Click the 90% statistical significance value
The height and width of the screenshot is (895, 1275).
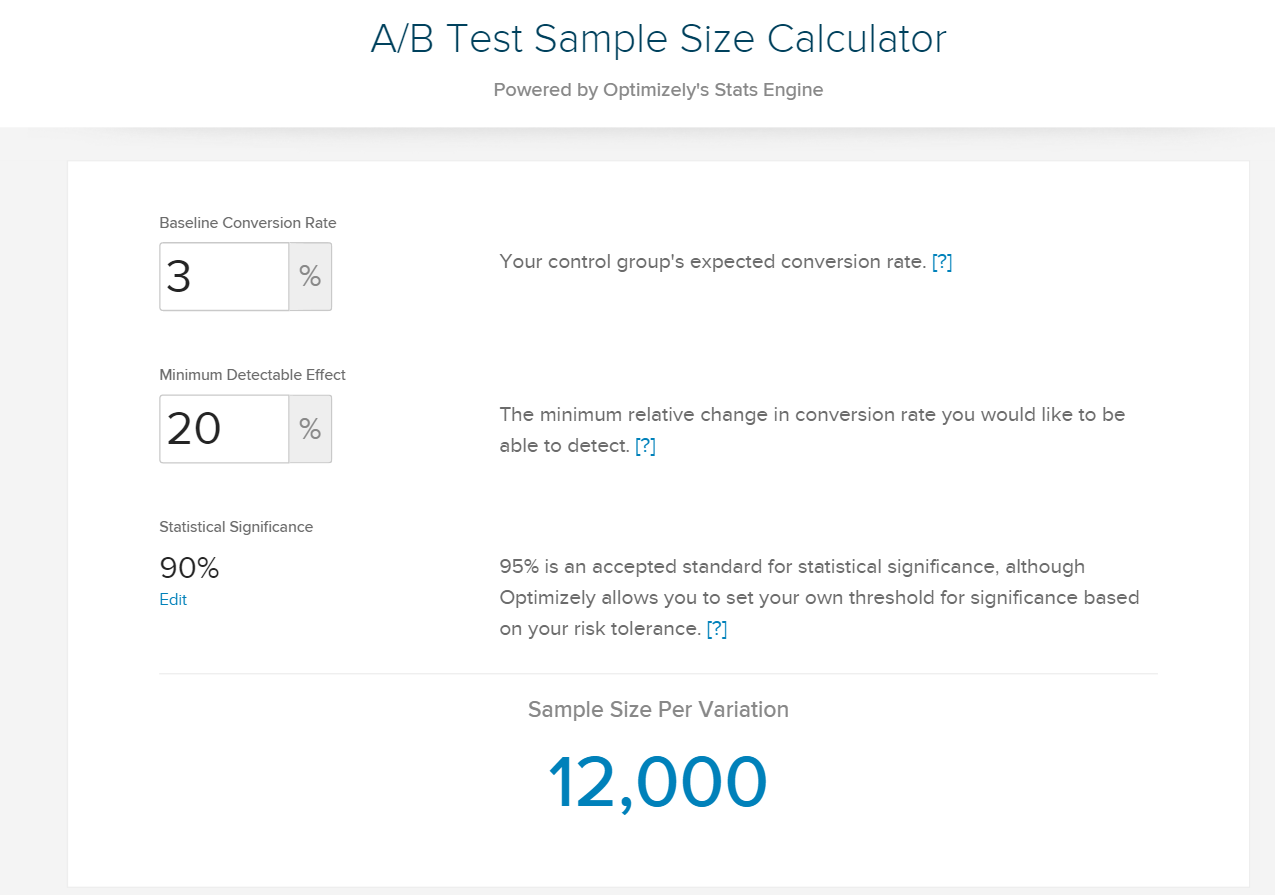click(x=189, y=568)
